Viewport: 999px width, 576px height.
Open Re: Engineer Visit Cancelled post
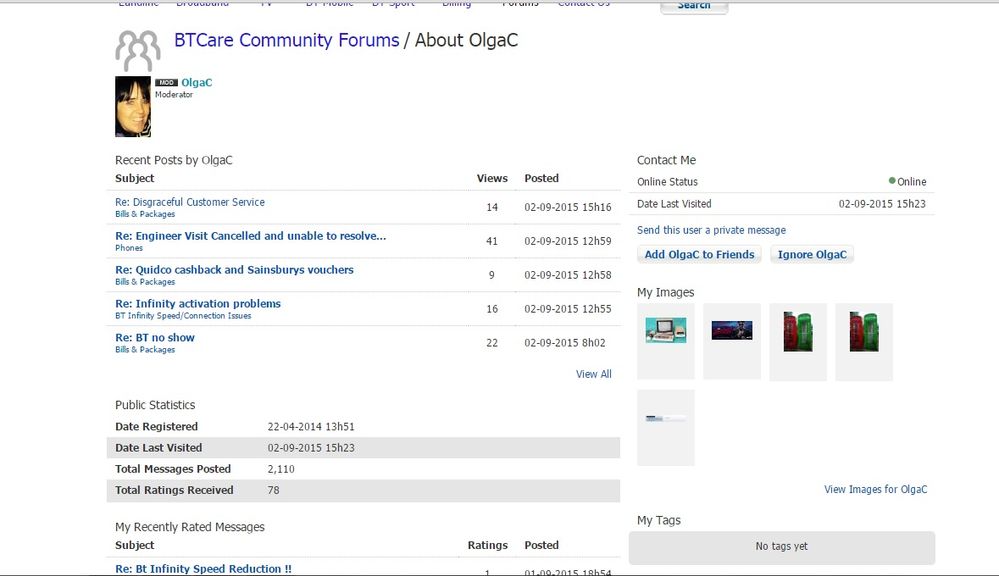point(250,236)
